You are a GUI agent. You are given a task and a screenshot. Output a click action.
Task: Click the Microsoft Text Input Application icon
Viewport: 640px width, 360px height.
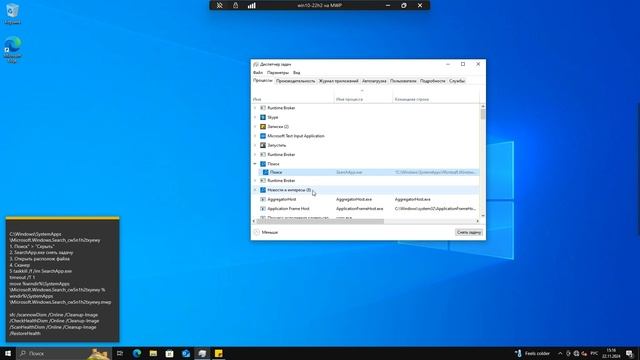coord(263,136)
